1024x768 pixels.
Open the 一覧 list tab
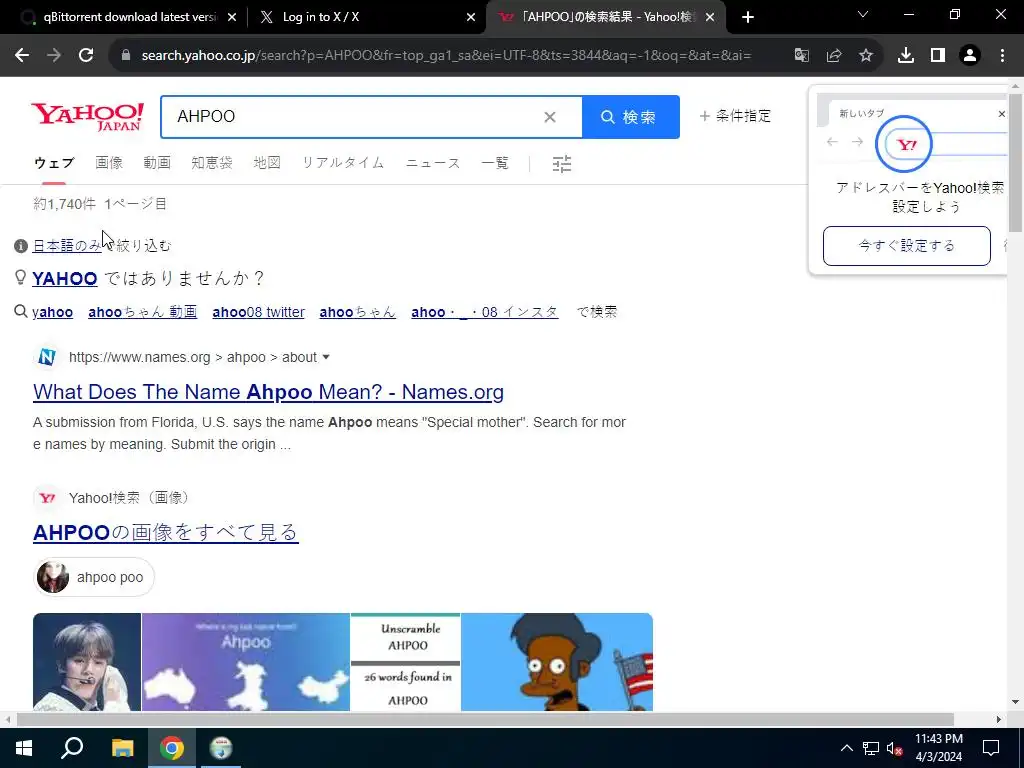pos(495,163)
